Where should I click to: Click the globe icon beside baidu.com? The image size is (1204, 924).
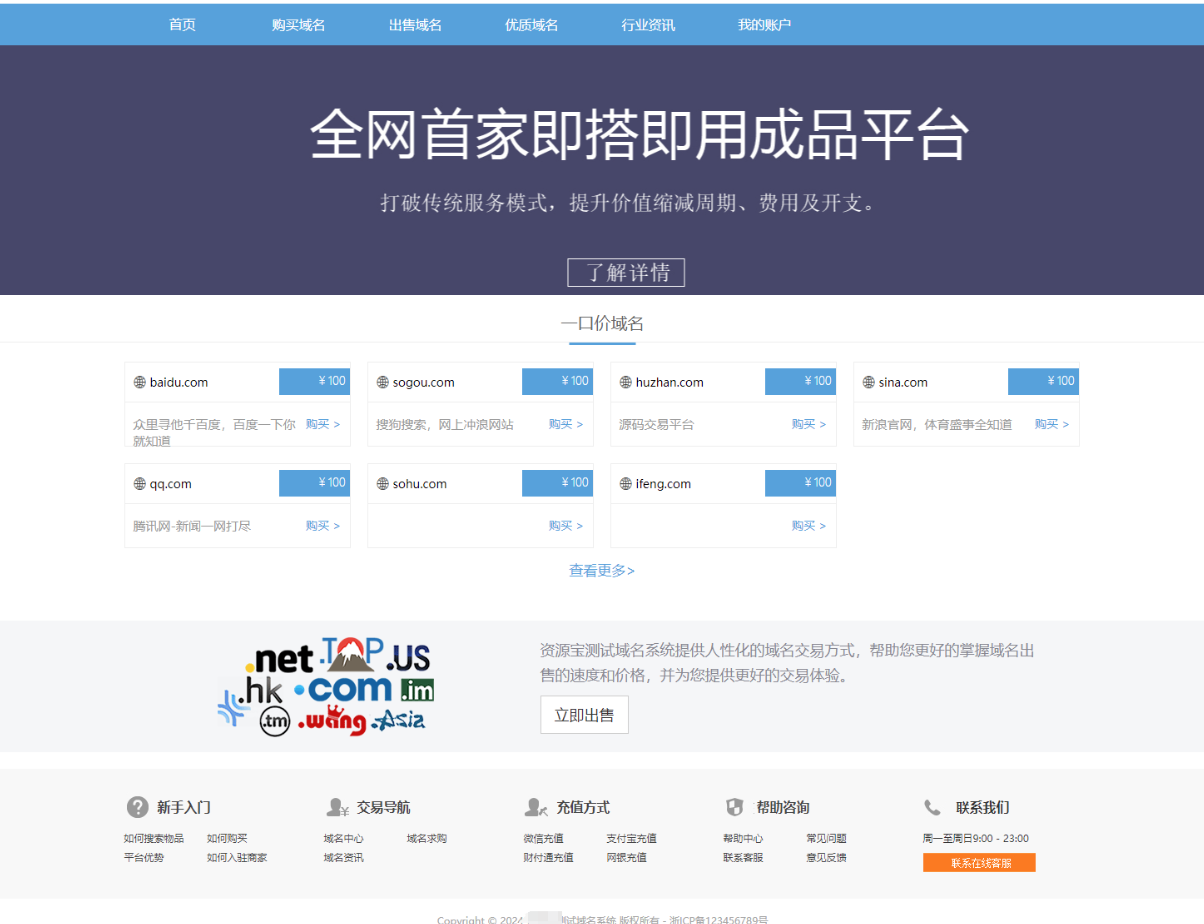click(142, 381)
